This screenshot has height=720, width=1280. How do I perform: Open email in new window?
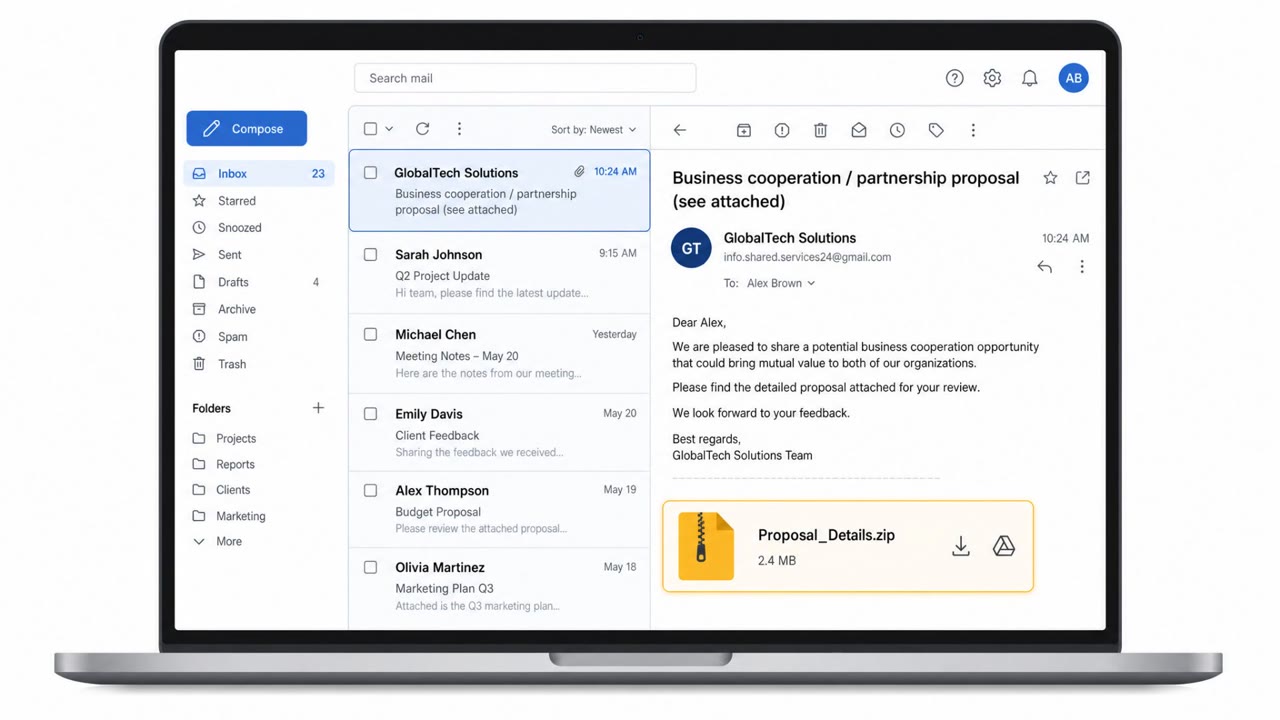click(x=1082, y=178)
